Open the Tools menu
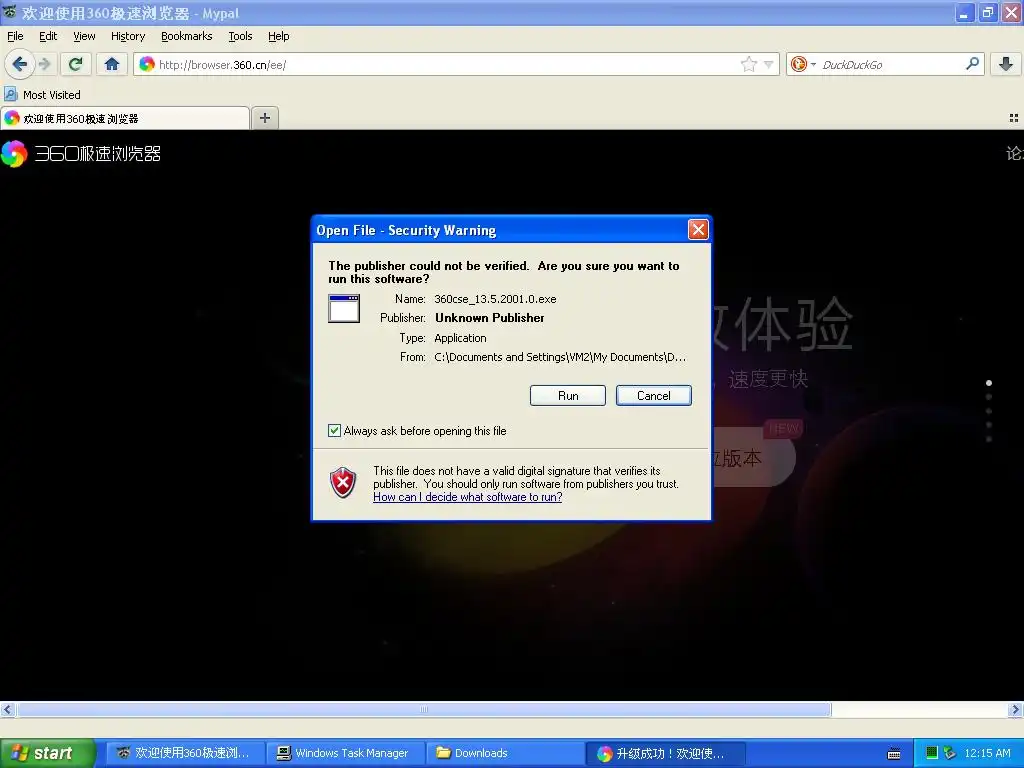This screenshot has height=768, width=1024. click(x=240, y=36)
